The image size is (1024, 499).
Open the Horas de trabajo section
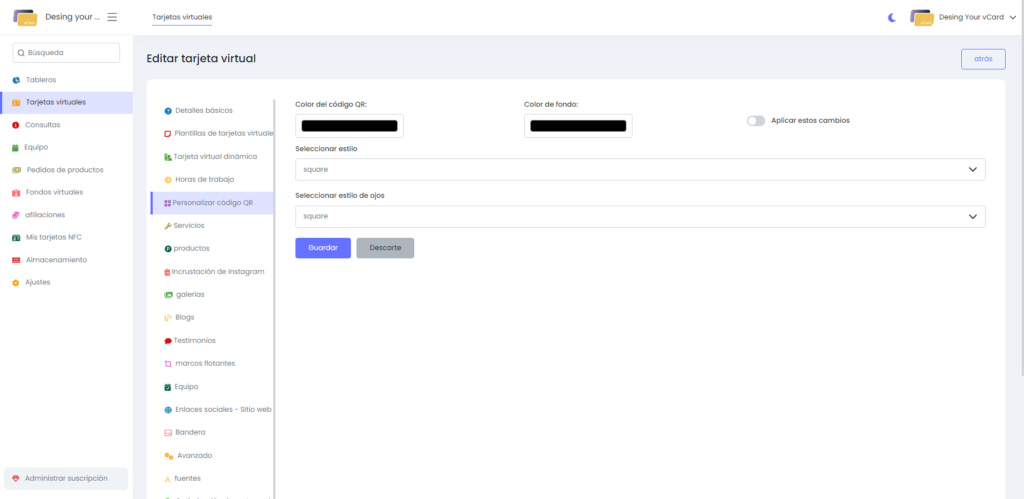203,179
